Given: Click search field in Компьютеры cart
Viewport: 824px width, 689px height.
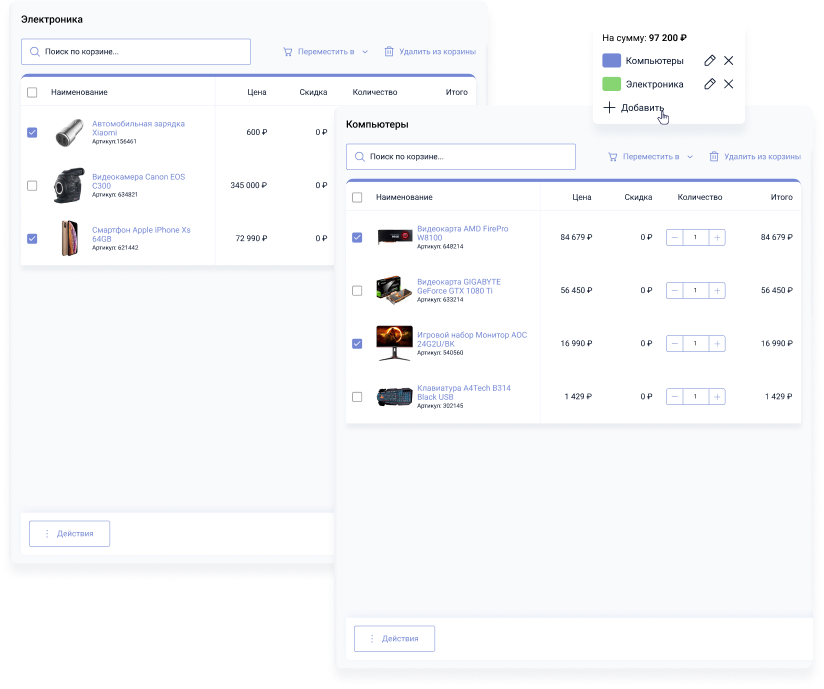Looking at the screenshot, I should pos(461,157).
